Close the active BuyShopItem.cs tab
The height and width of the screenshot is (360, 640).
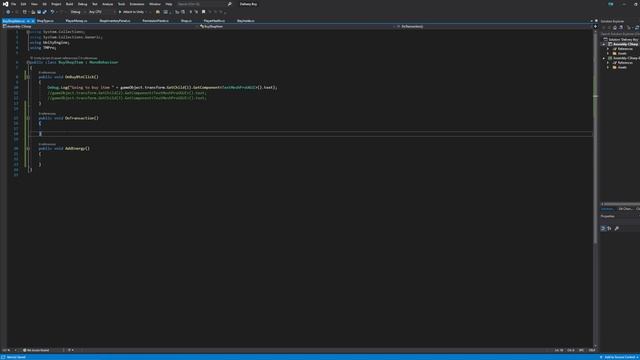coord(33,21)
